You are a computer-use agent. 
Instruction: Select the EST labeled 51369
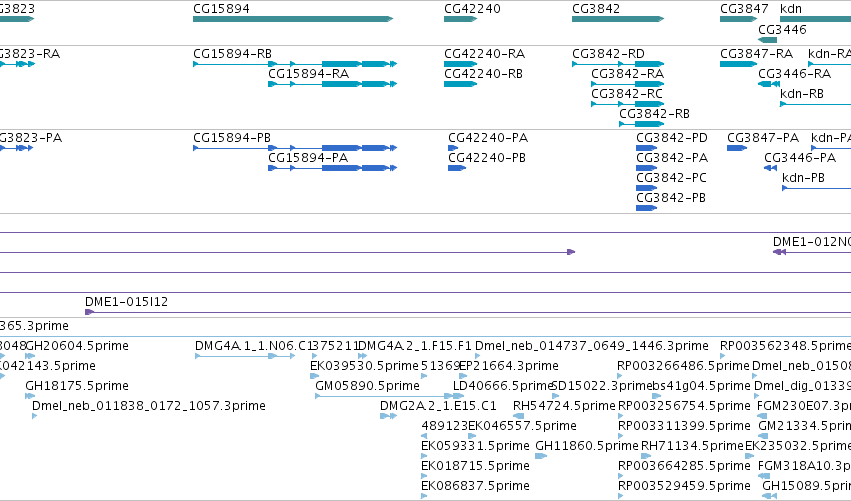coord(441,366)
